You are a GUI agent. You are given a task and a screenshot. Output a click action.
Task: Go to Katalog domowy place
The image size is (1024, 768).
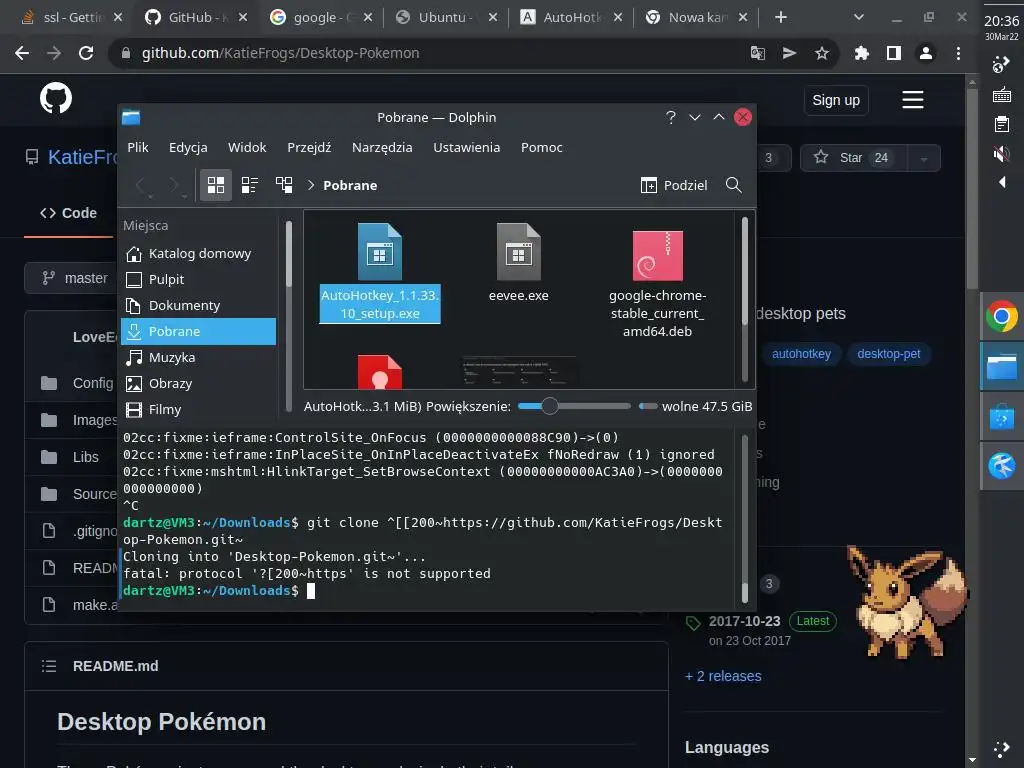click(199, 253)
